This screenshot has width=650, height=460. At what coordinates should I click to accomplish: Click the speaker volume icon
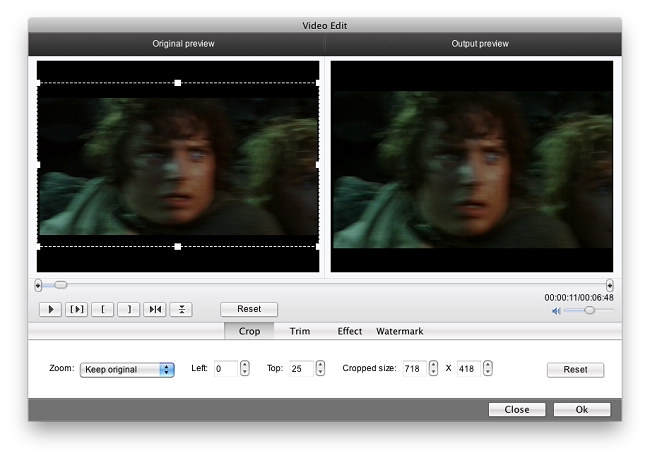(556, 311)
